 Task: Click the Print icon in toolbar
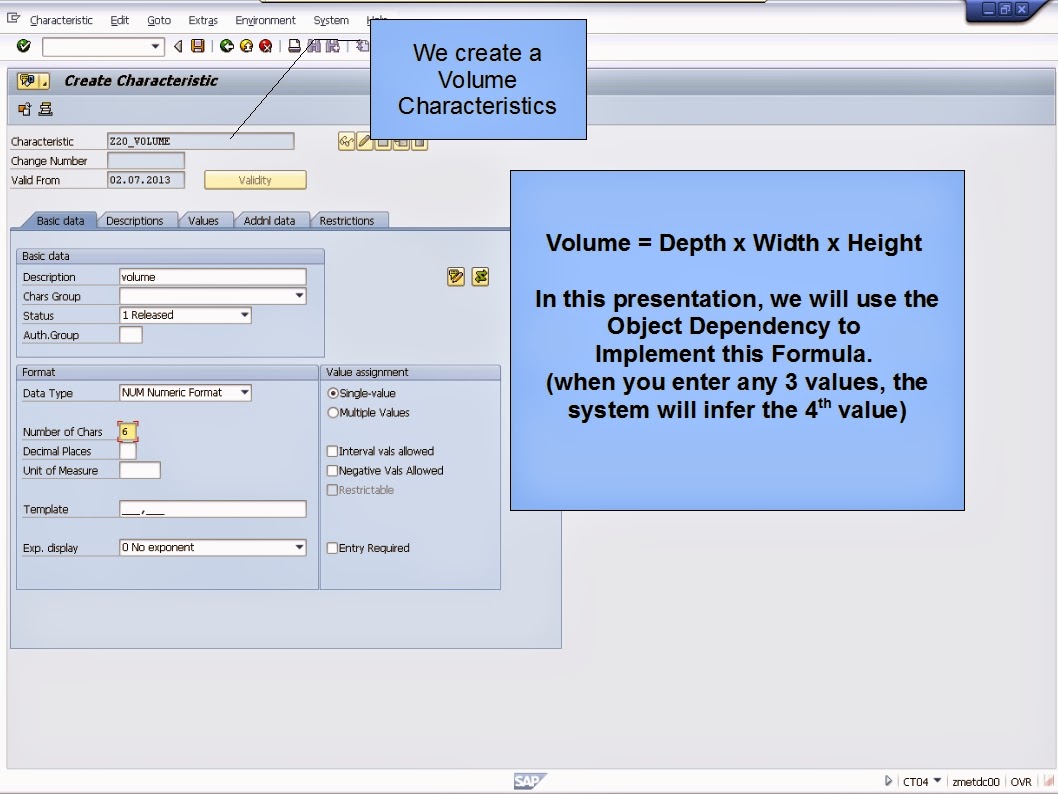[x=294, y=46]
